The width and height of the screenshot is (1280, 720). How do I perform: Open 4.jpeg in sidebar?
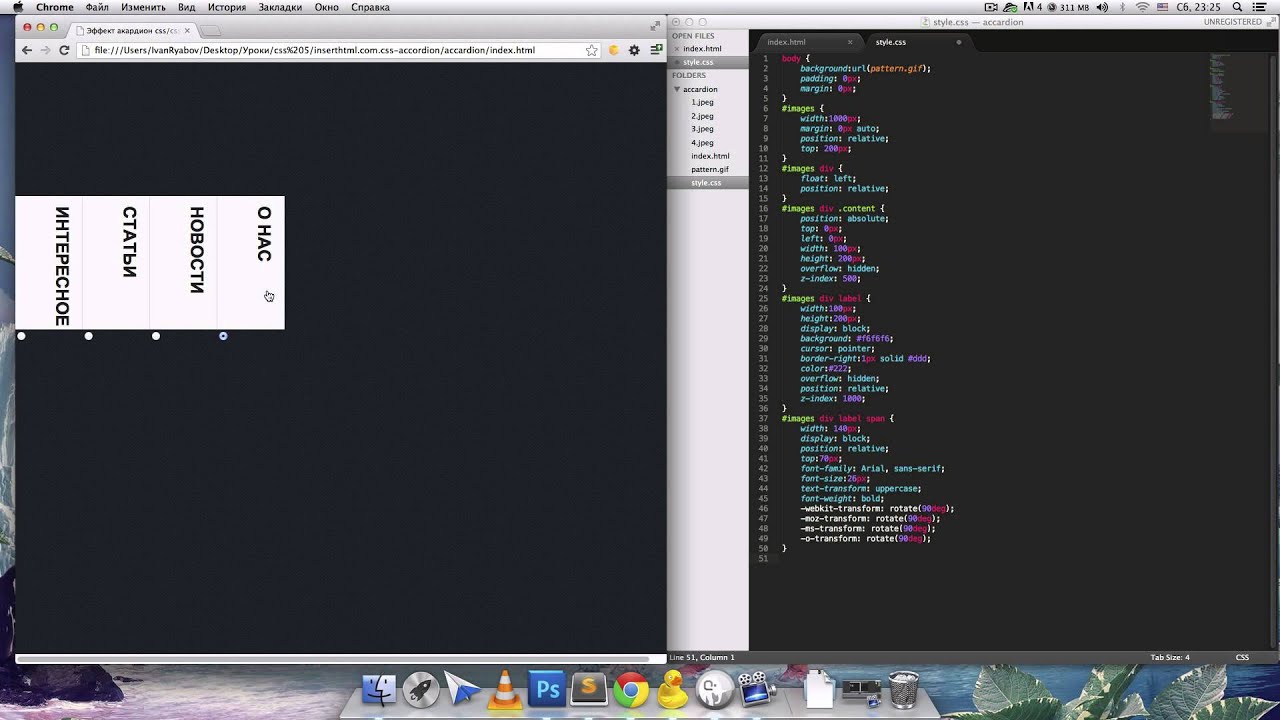(x=702, y=143)
